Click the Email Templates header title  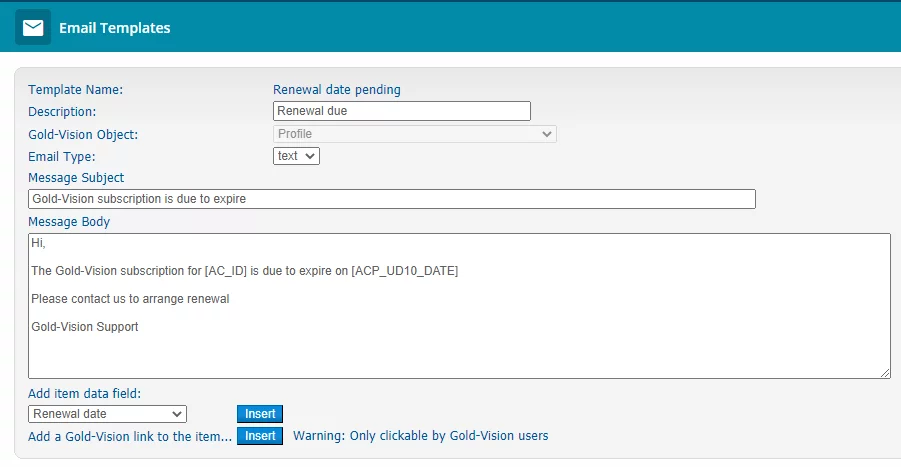click(114, 28)
